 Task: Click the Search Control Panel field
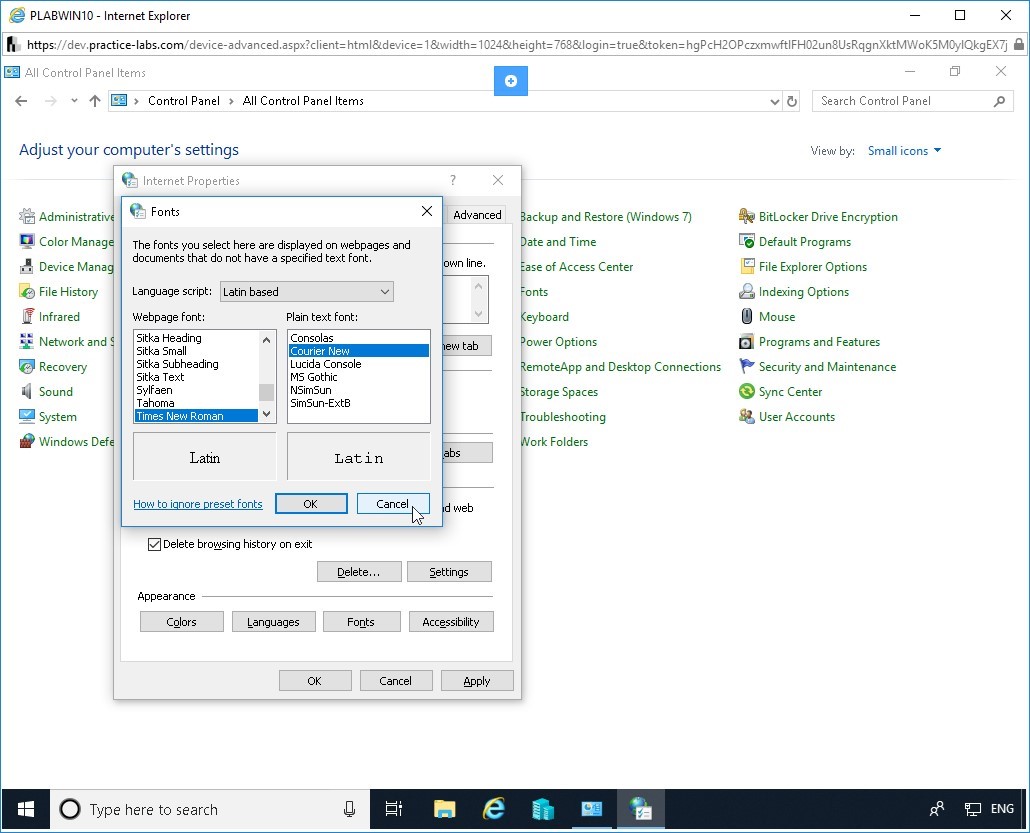click(912, 101)
